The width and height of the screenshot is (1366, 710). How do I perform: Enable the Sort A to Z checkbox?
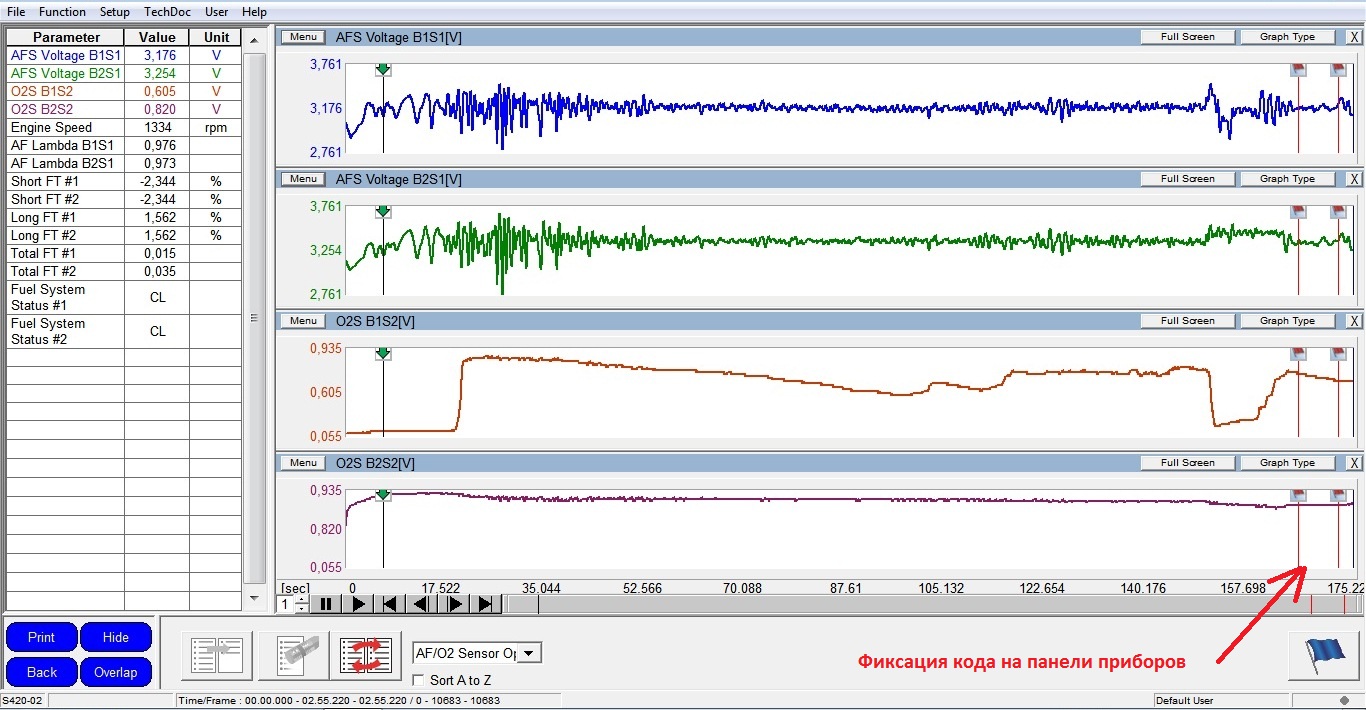(x=420, y=680)
